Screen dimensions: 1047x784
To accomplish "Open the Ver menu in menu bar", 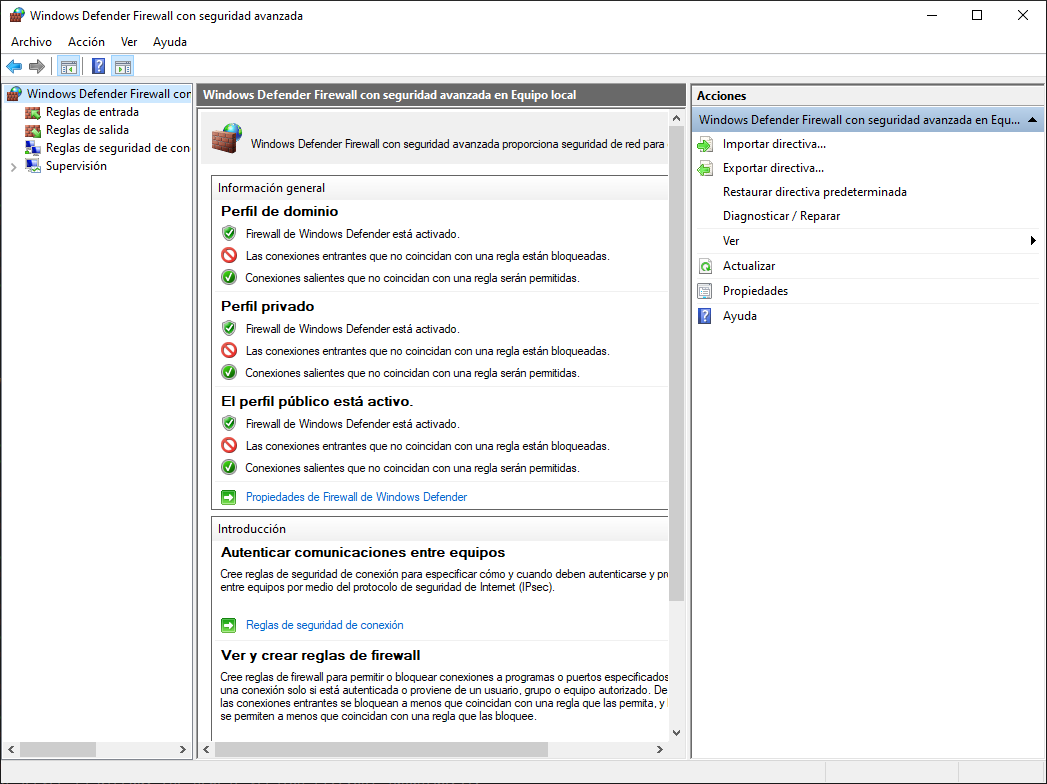I will click(129, 41).
